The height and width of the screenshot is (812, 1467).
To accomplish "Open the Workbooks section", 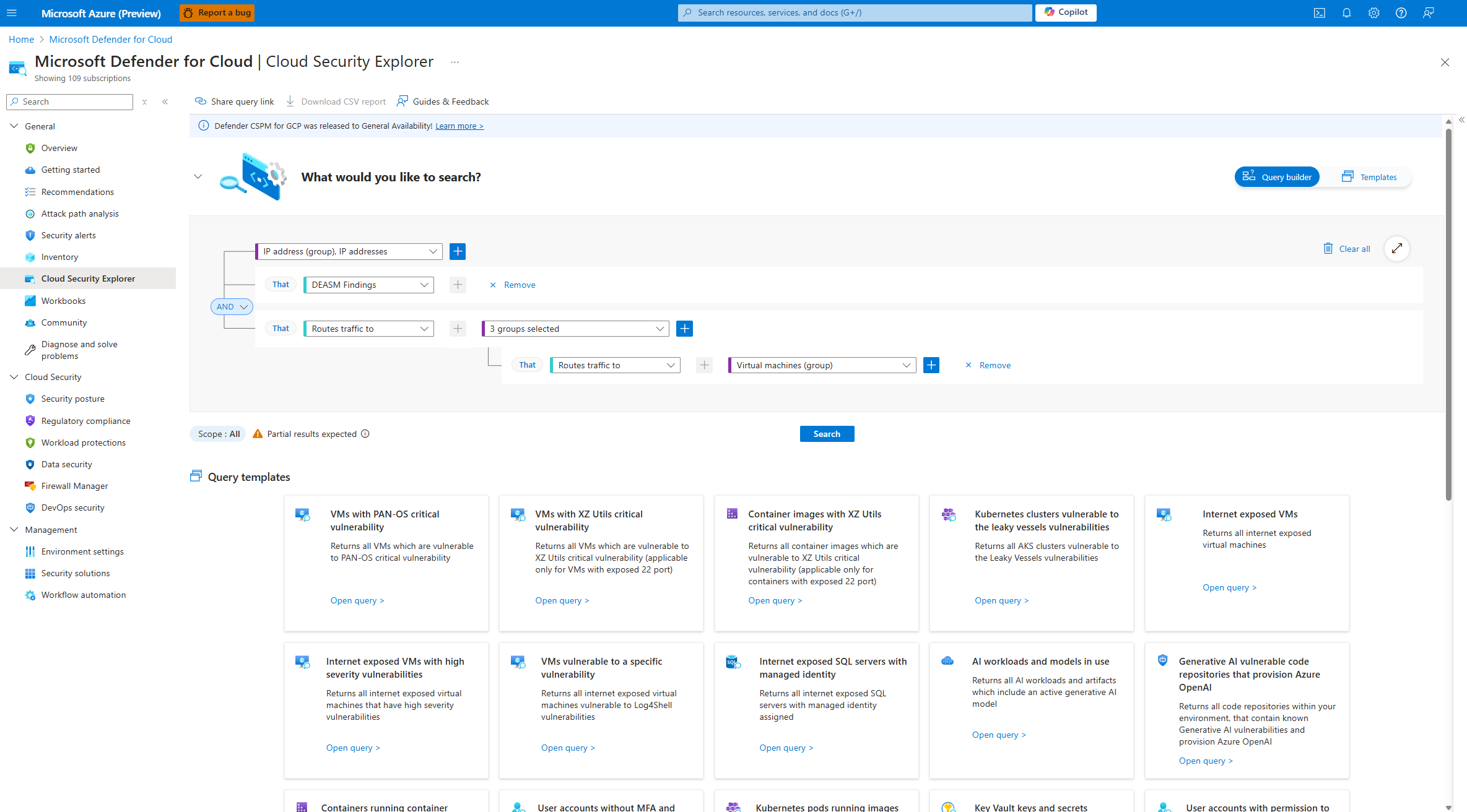I will [x=64, y=300].
